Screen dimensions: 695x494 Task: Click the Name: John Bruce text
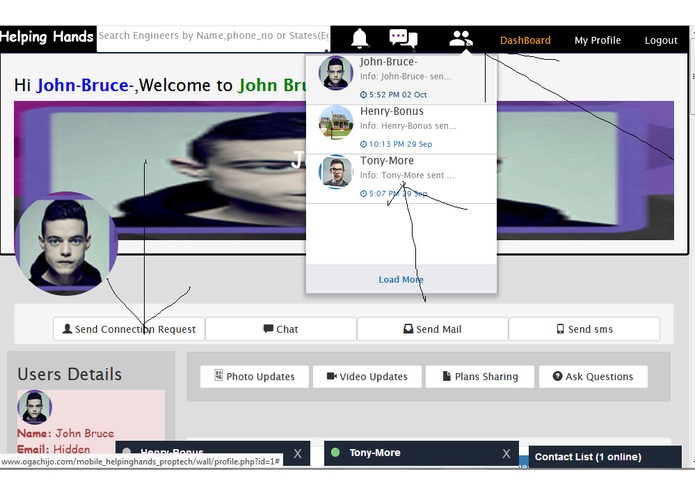pyautogui.click(x=66, y=433)
